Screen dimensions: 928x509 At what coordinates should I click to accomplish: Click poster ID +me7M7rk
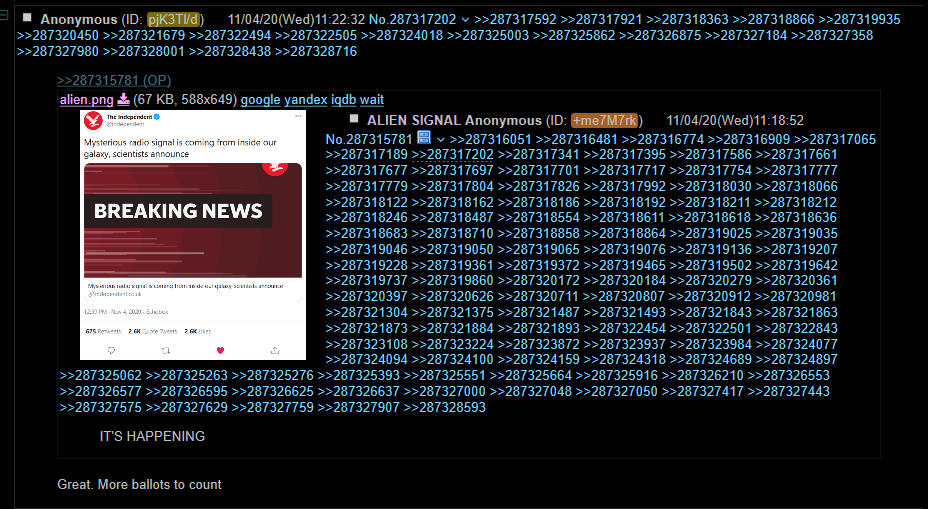click(x=604, y=120)
